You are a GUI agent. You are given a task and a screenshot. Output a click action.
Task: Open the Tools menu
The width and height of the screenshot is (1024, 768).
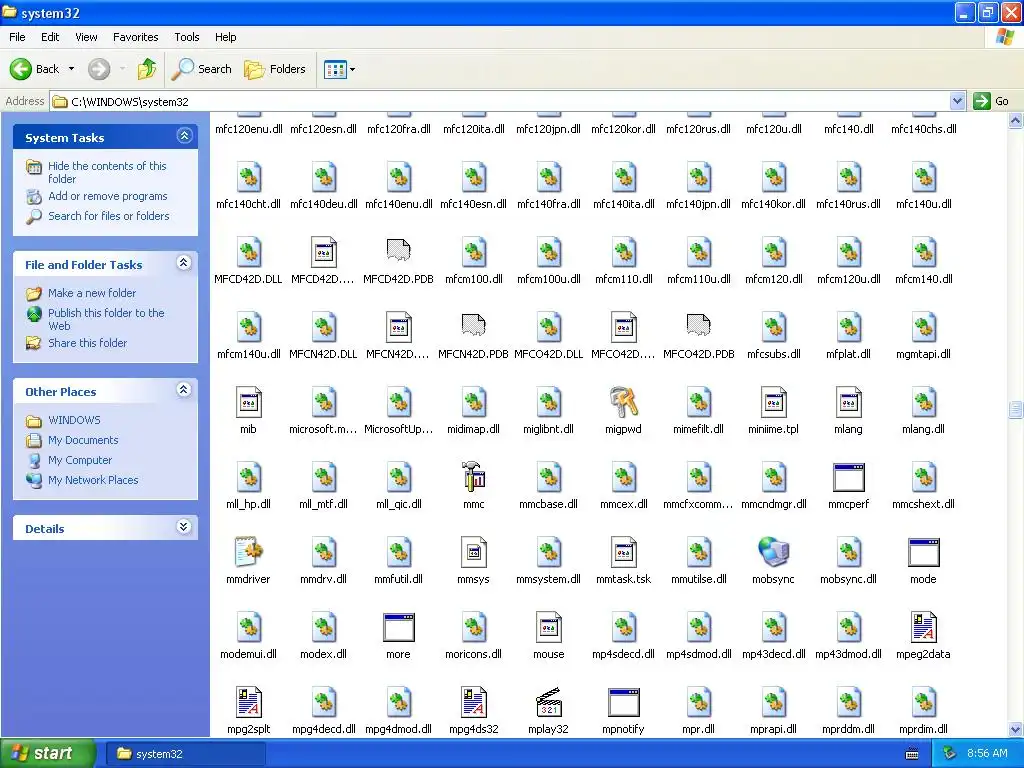pyautogui.click(x=187, y=37)
